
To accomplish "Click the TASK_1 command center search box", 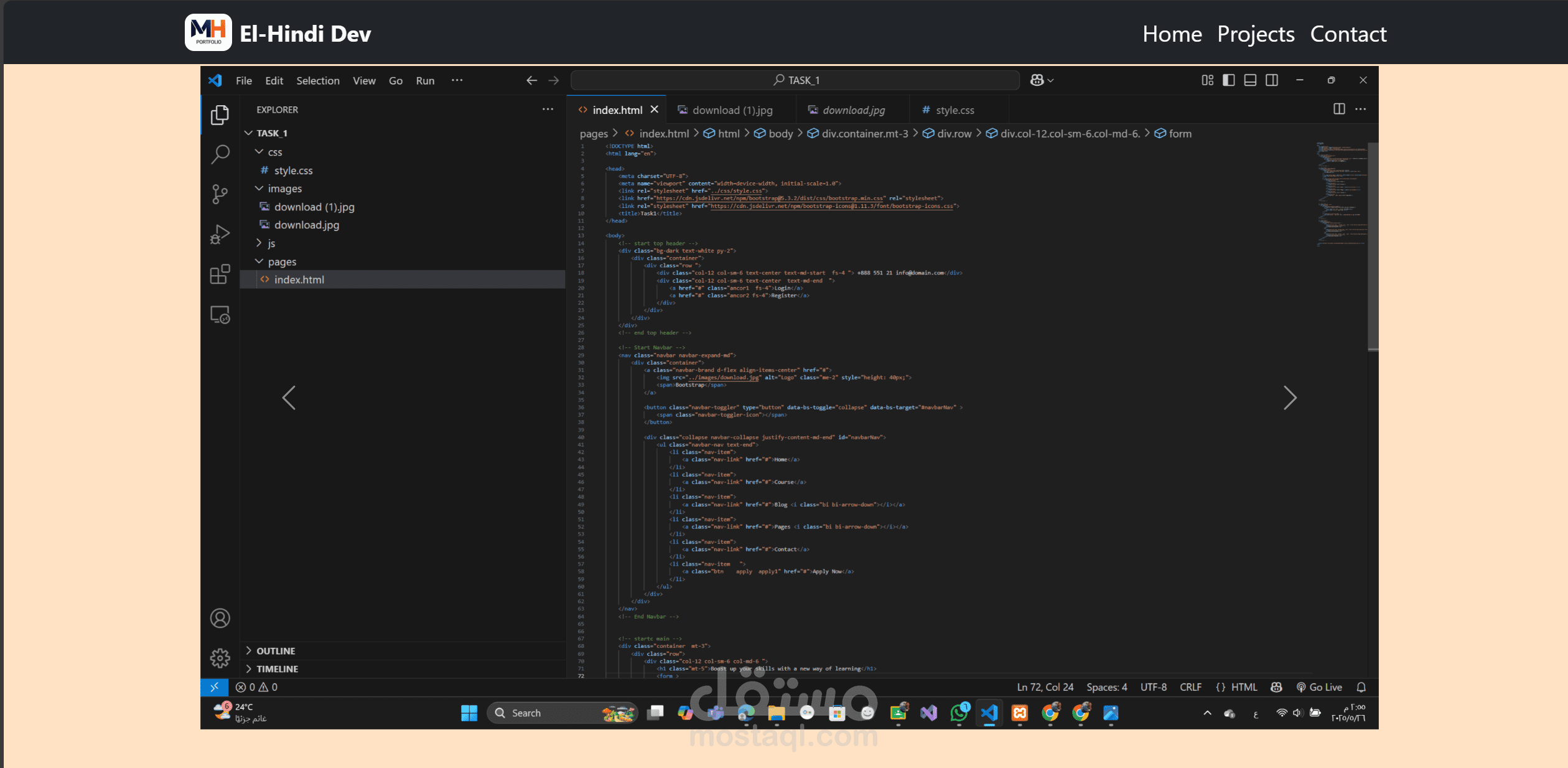I will (x=795, y=80).
